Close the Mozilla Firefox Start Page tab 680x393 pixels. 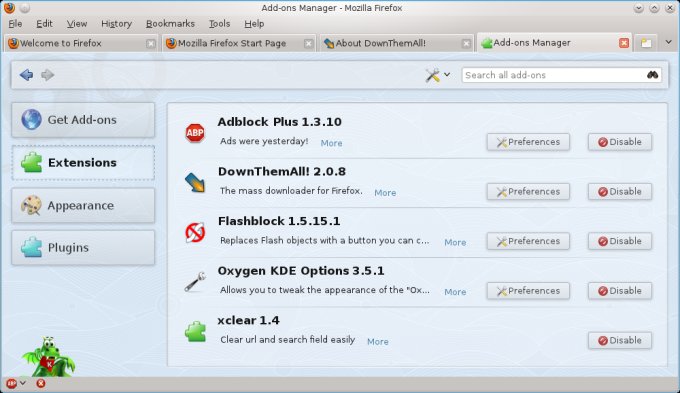pyautogui.click(x=308, y=43)
